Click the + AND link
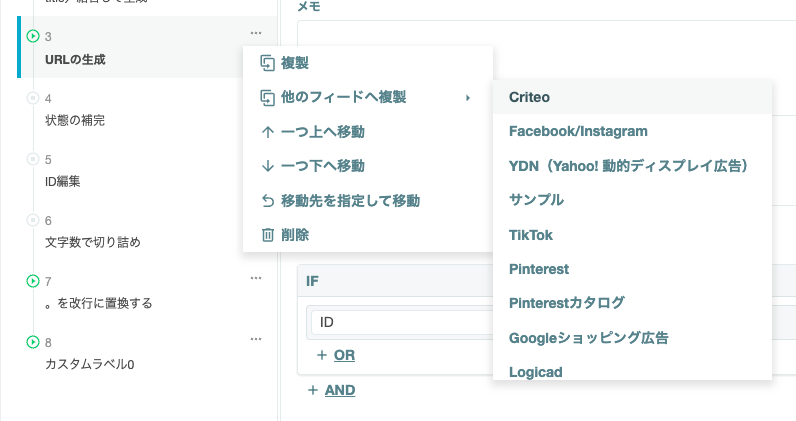Screen dimensions: 796x421 (331, 390)
